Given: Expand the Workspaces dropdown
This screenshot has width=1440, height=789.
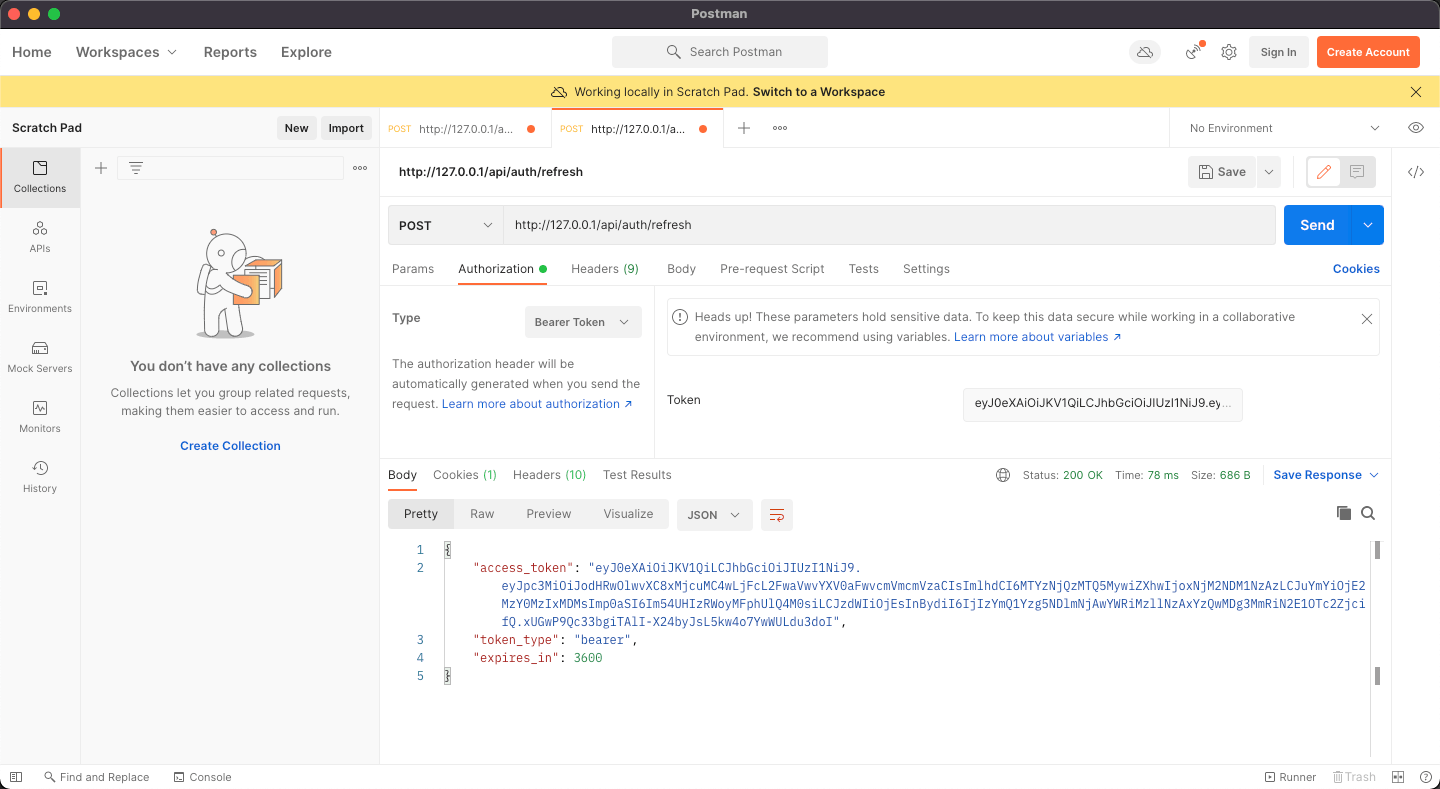Looking at the screenshot, I should coord(127,52).
